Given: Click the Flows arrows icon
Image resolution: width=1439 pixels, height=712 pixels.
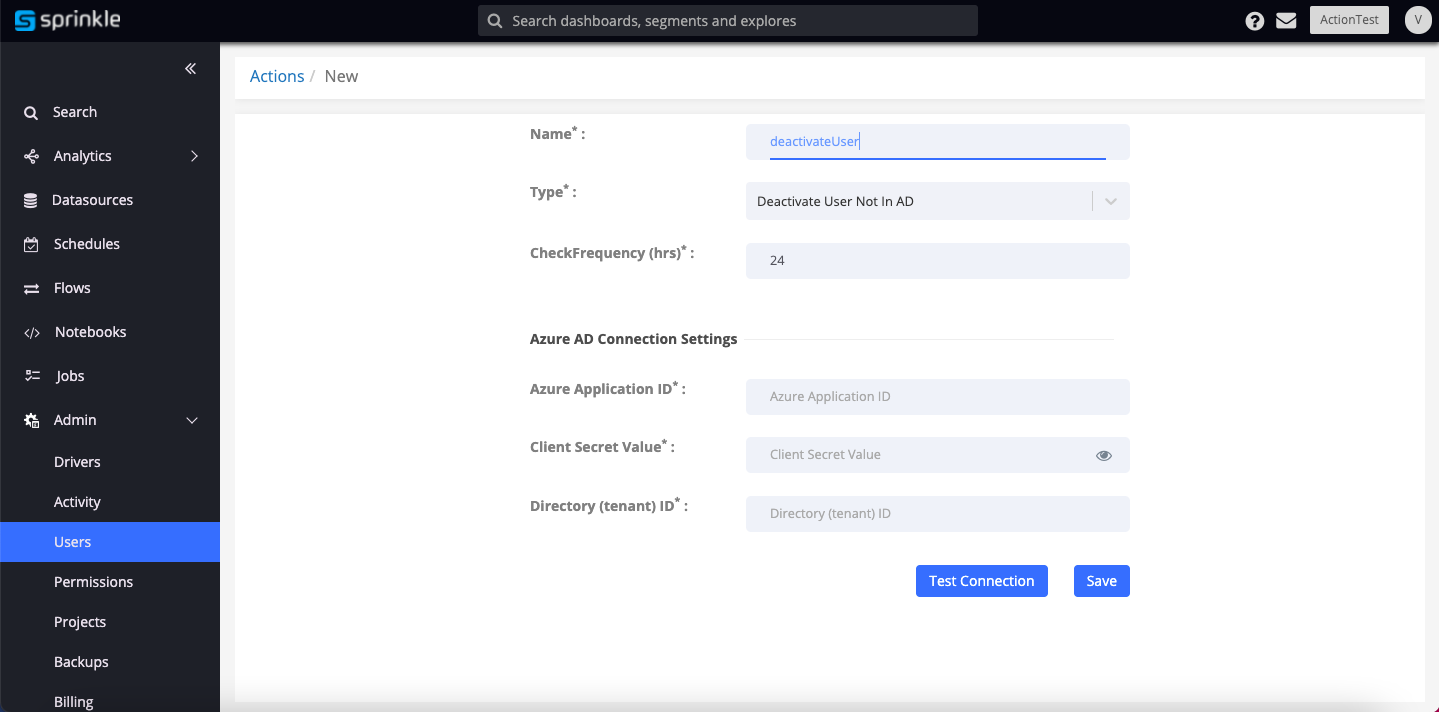Looking at the screenshot, I should (x=31, y=289).
